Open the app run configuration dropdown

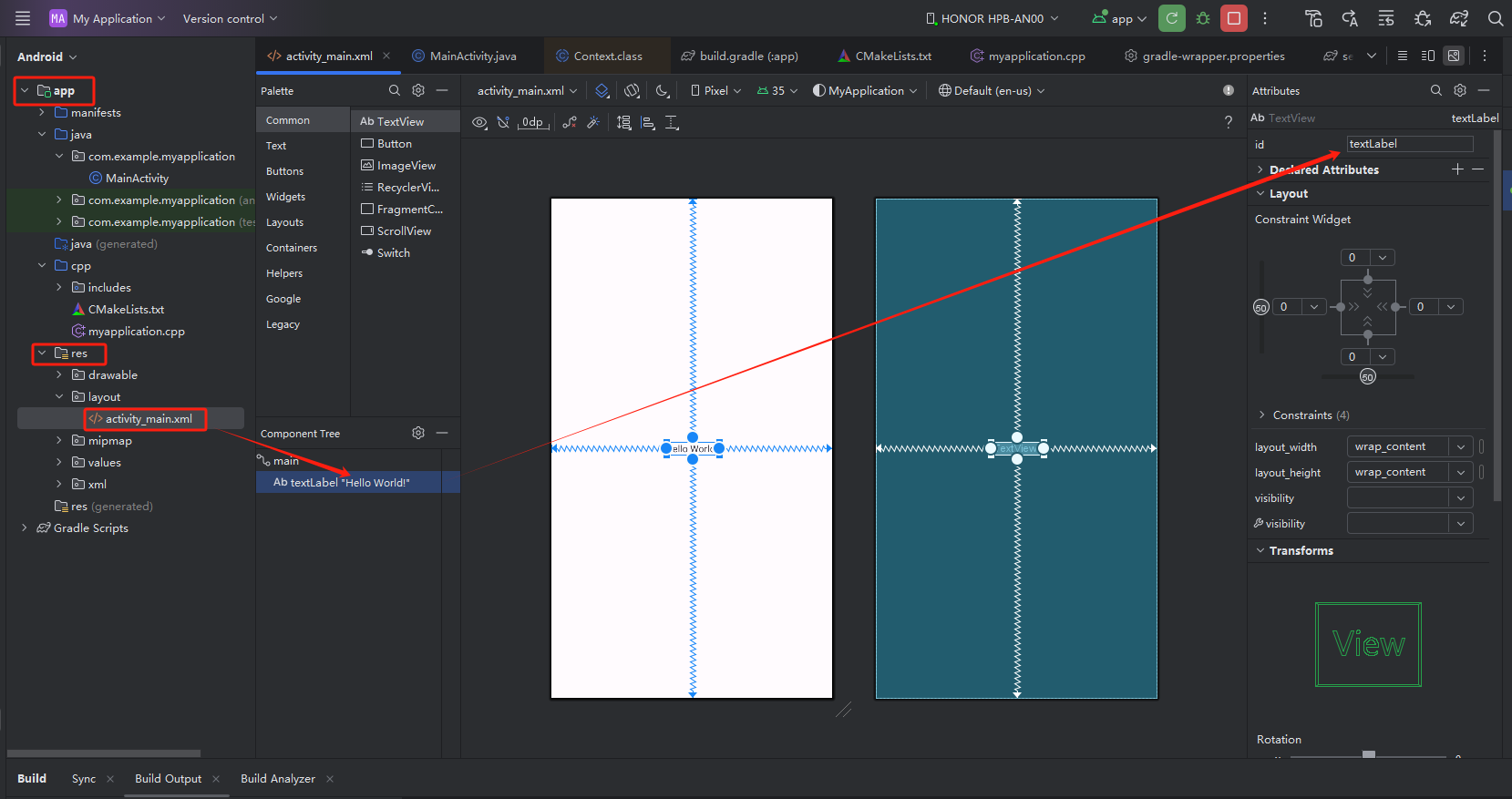pos(1119,18)
